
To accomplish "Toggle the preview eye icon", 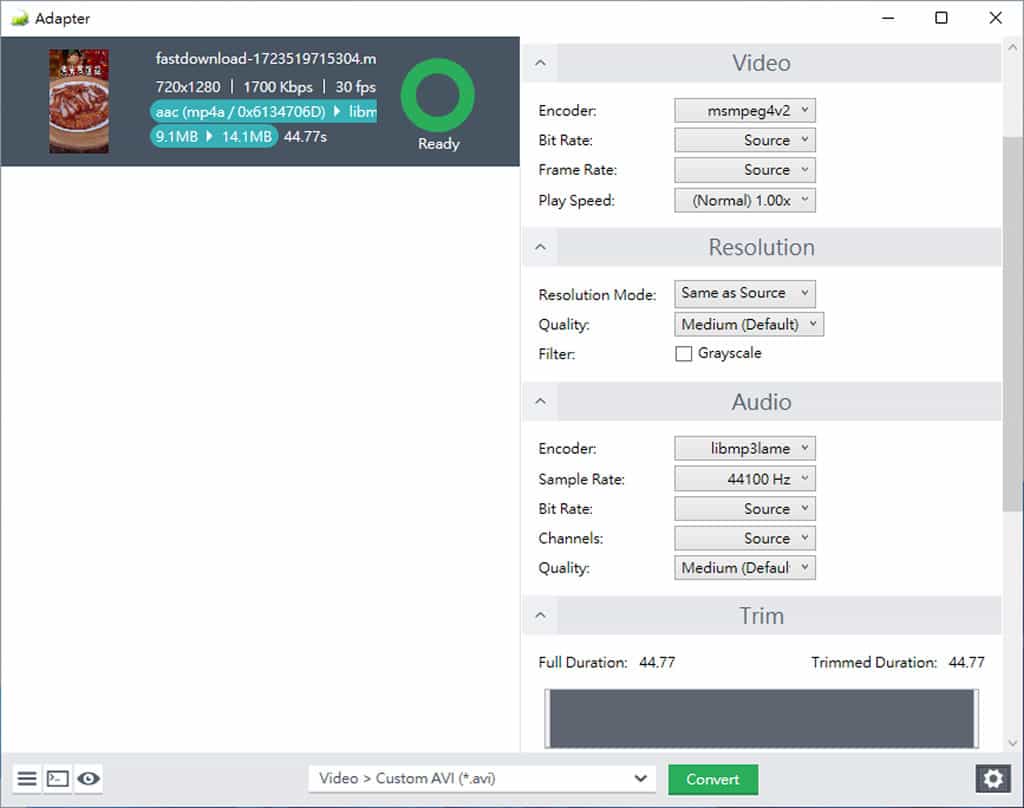I will click(88, 778).
